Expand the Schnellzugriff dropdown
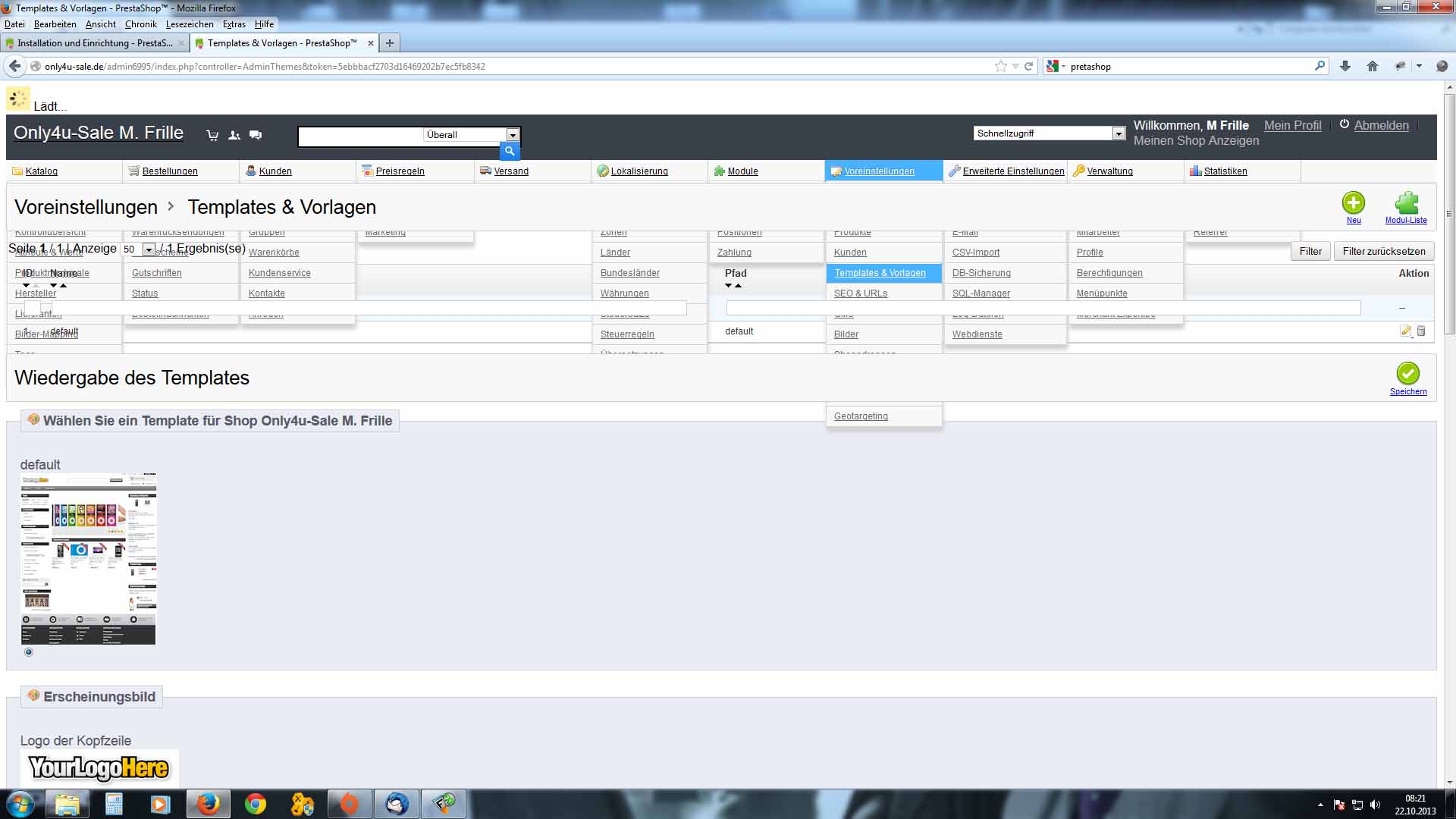 [1118, 133]
